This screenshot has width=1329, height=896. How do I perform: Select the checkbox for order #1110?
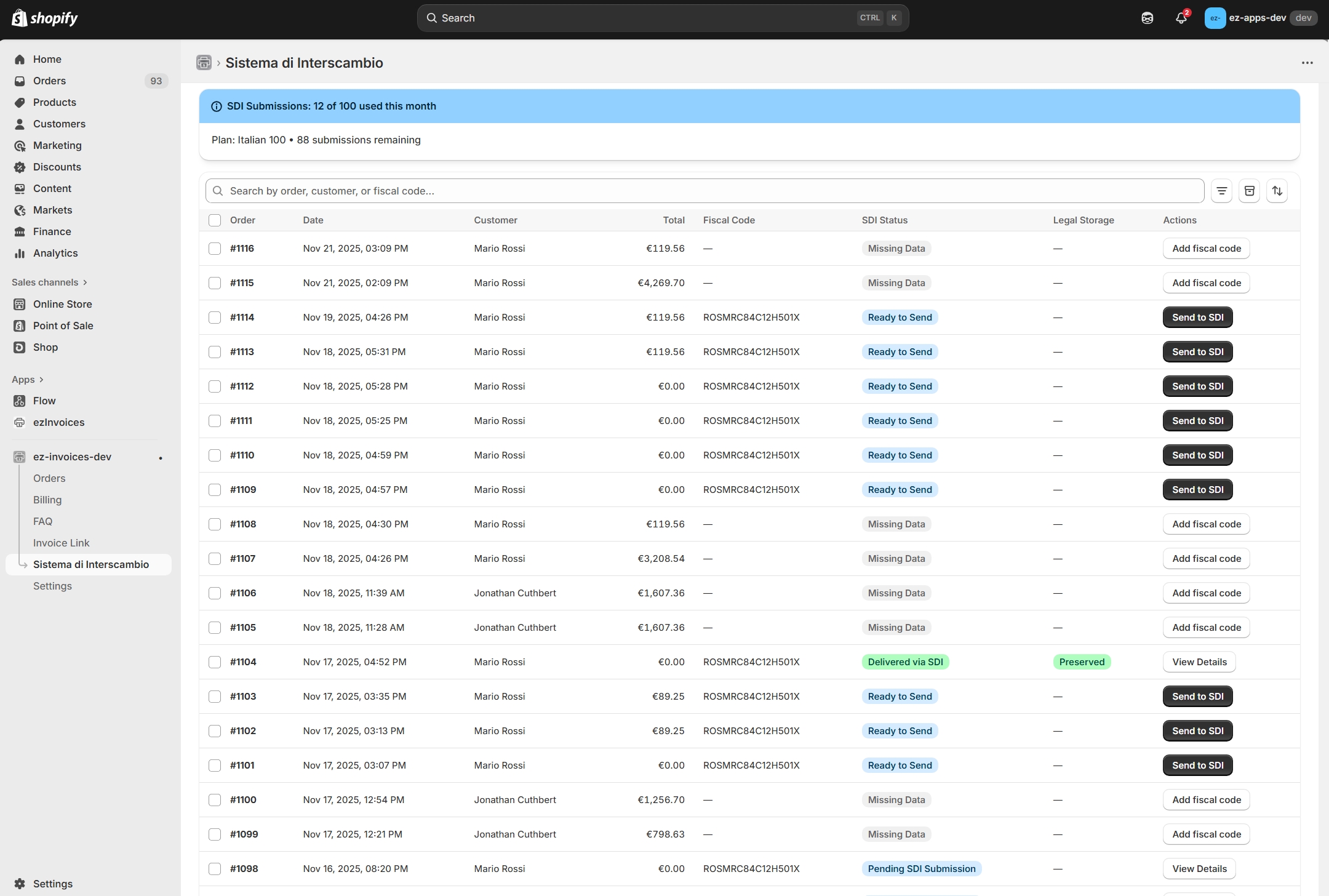[x=215, y=455]
